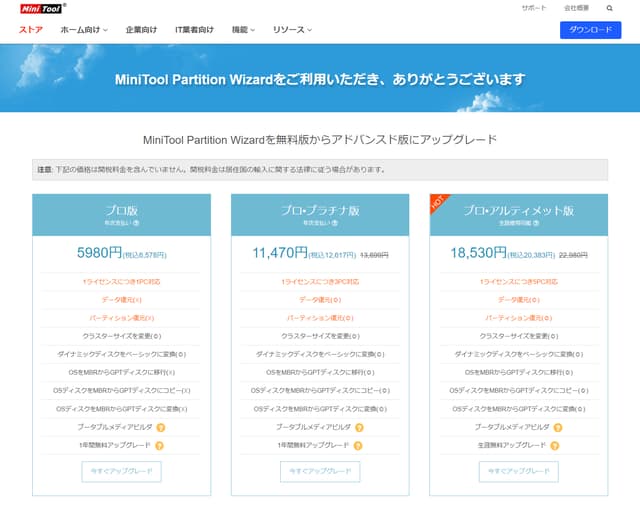Click info icon under the プロ・プラチナ版 heading

point(335,223)
